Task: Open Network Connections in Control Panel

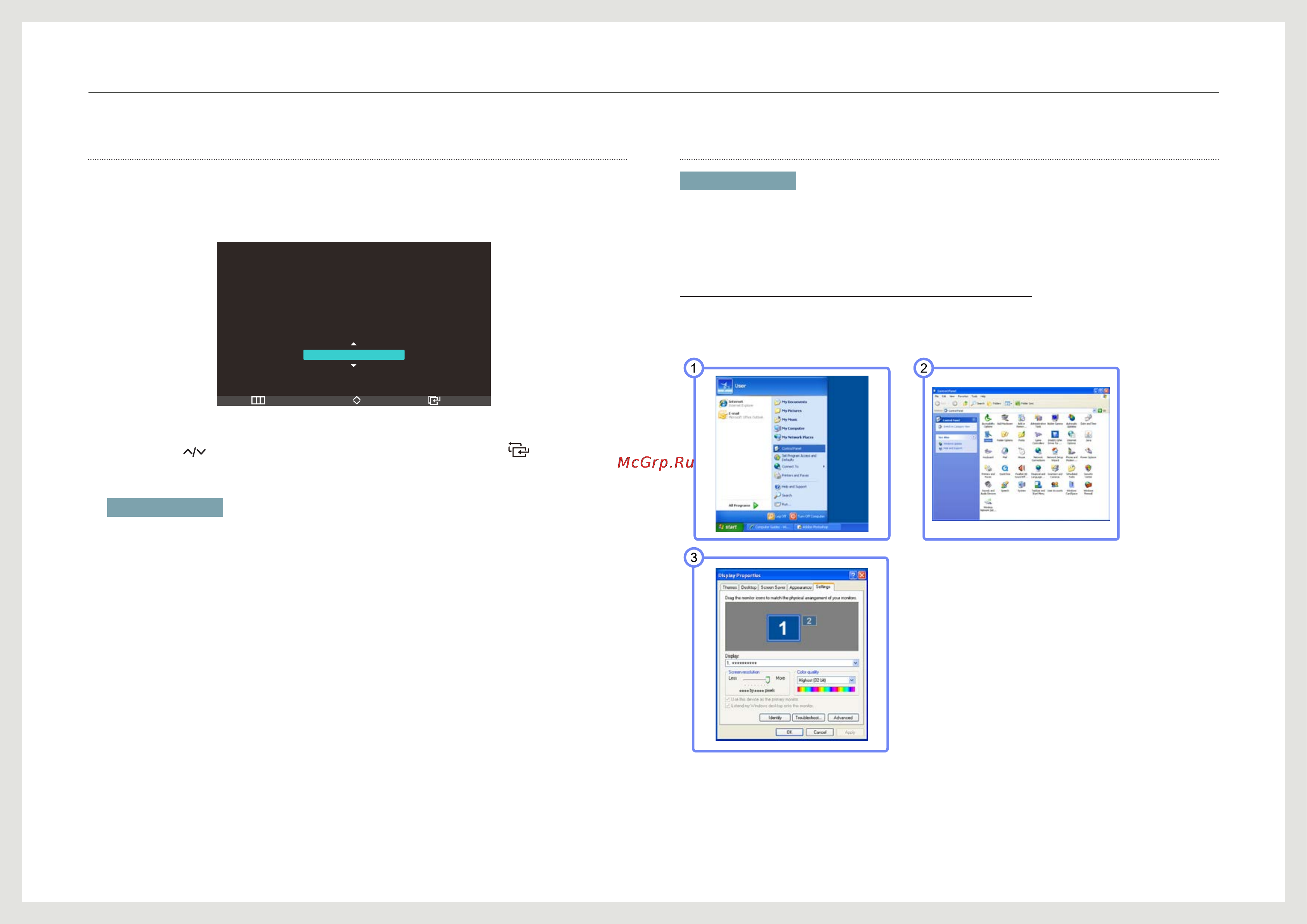Action: click(x=1038, y=455)
